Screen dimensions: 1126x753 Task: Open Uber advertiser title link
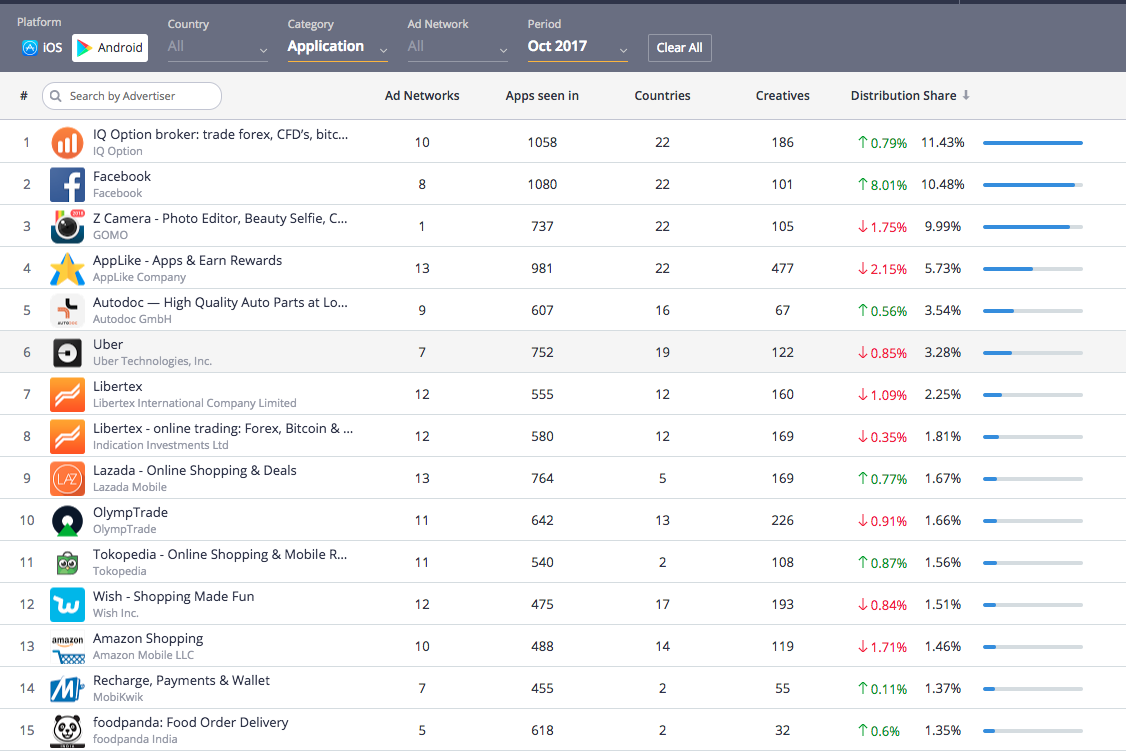click(108, 344)
